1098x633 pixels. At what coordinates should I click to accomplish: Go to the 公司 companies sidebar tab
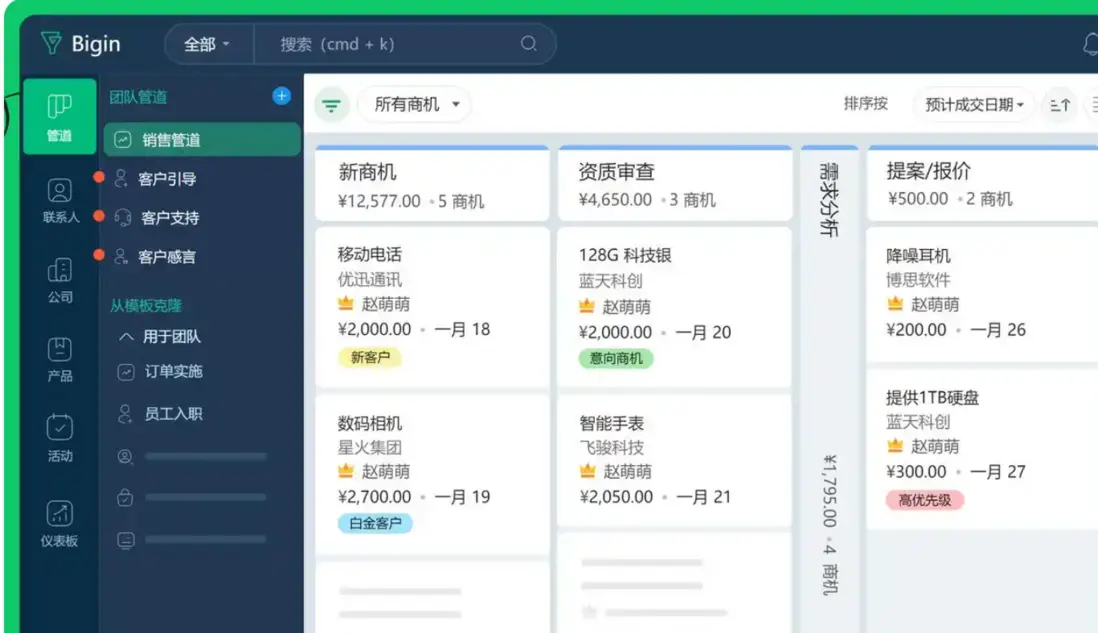pyautogui.click(x=60, y=280)
